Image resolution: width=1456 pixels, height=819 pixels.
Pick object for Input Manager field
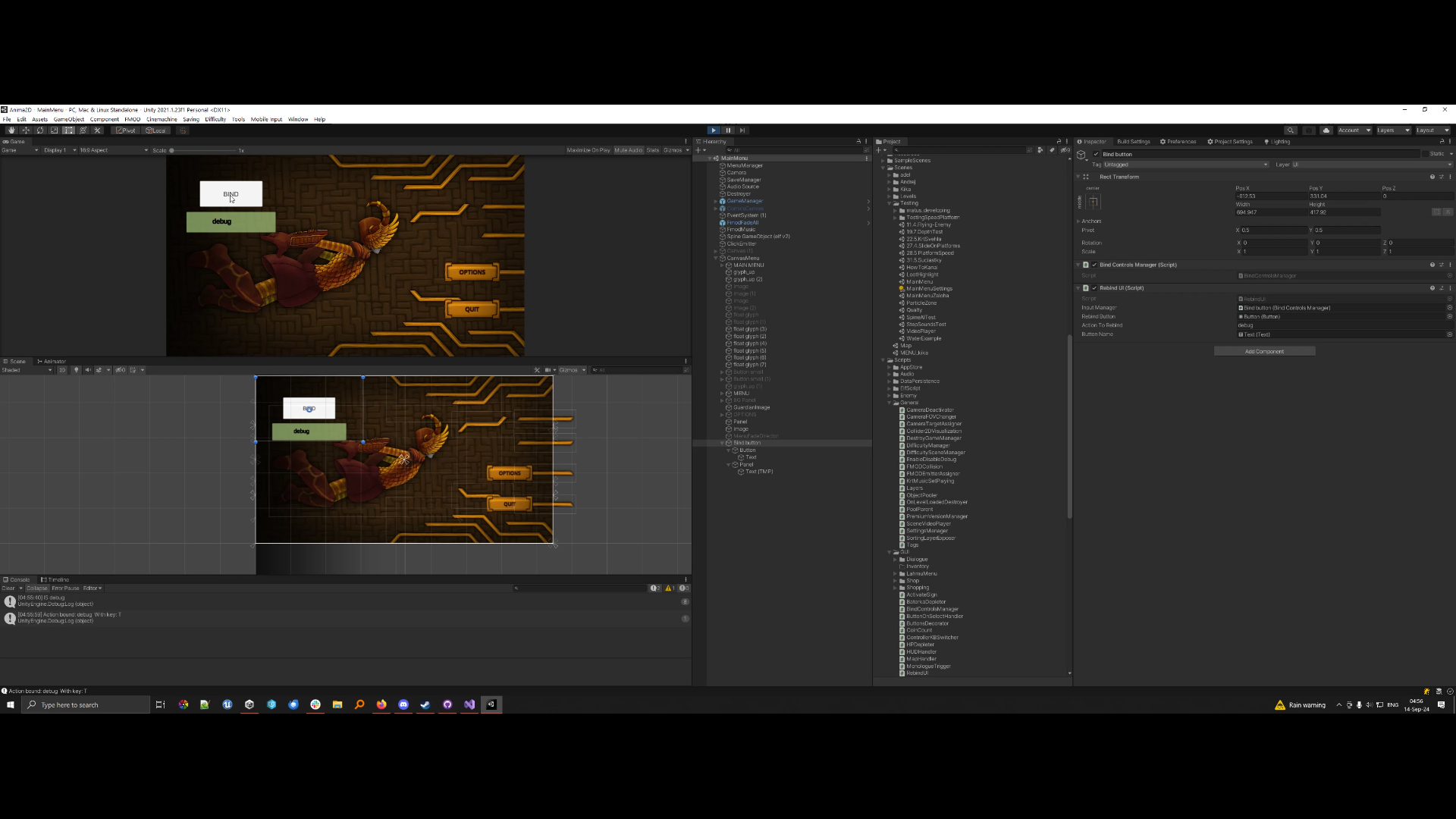(x=1450, y=308)
